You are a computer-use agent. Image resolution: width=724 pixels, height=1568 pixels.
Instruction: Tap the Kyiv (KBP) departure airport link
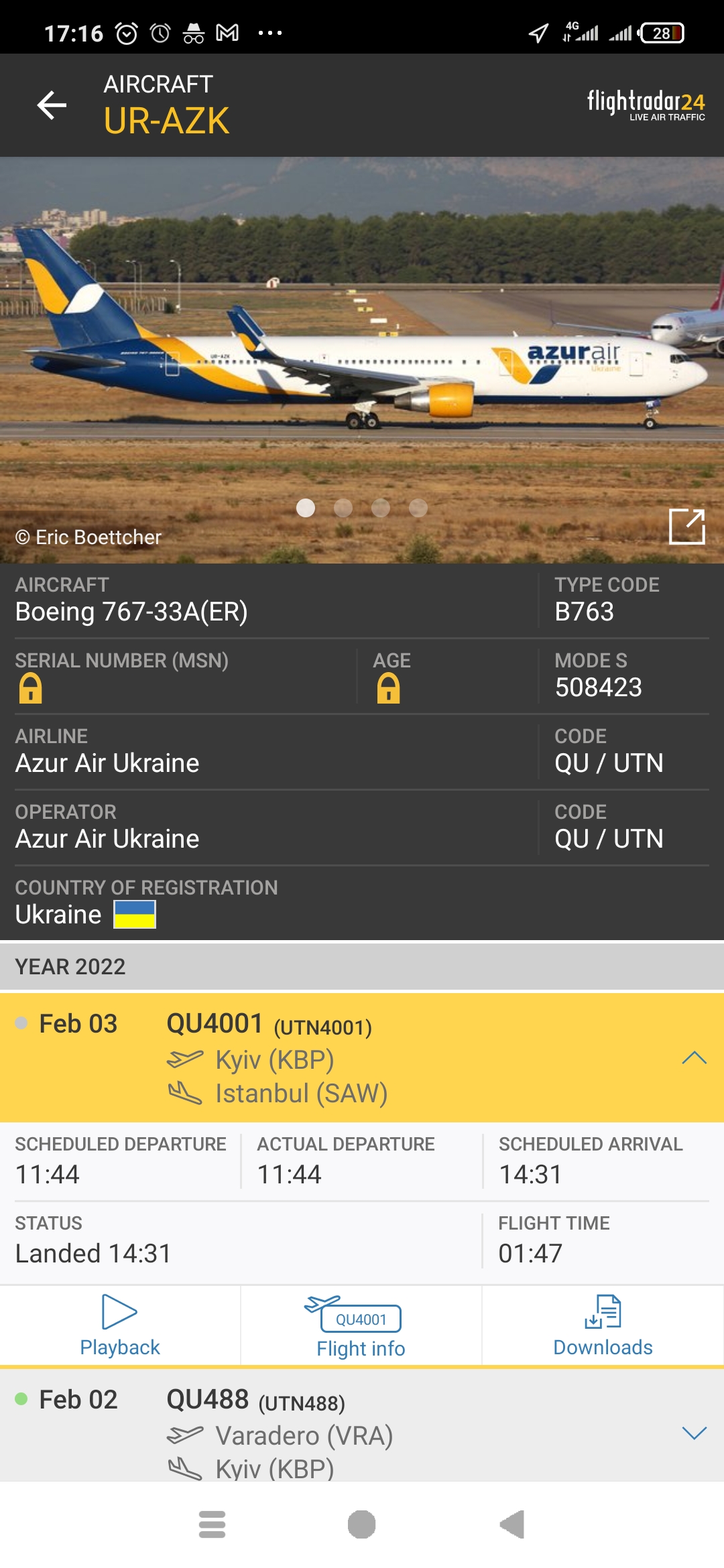275,1059
